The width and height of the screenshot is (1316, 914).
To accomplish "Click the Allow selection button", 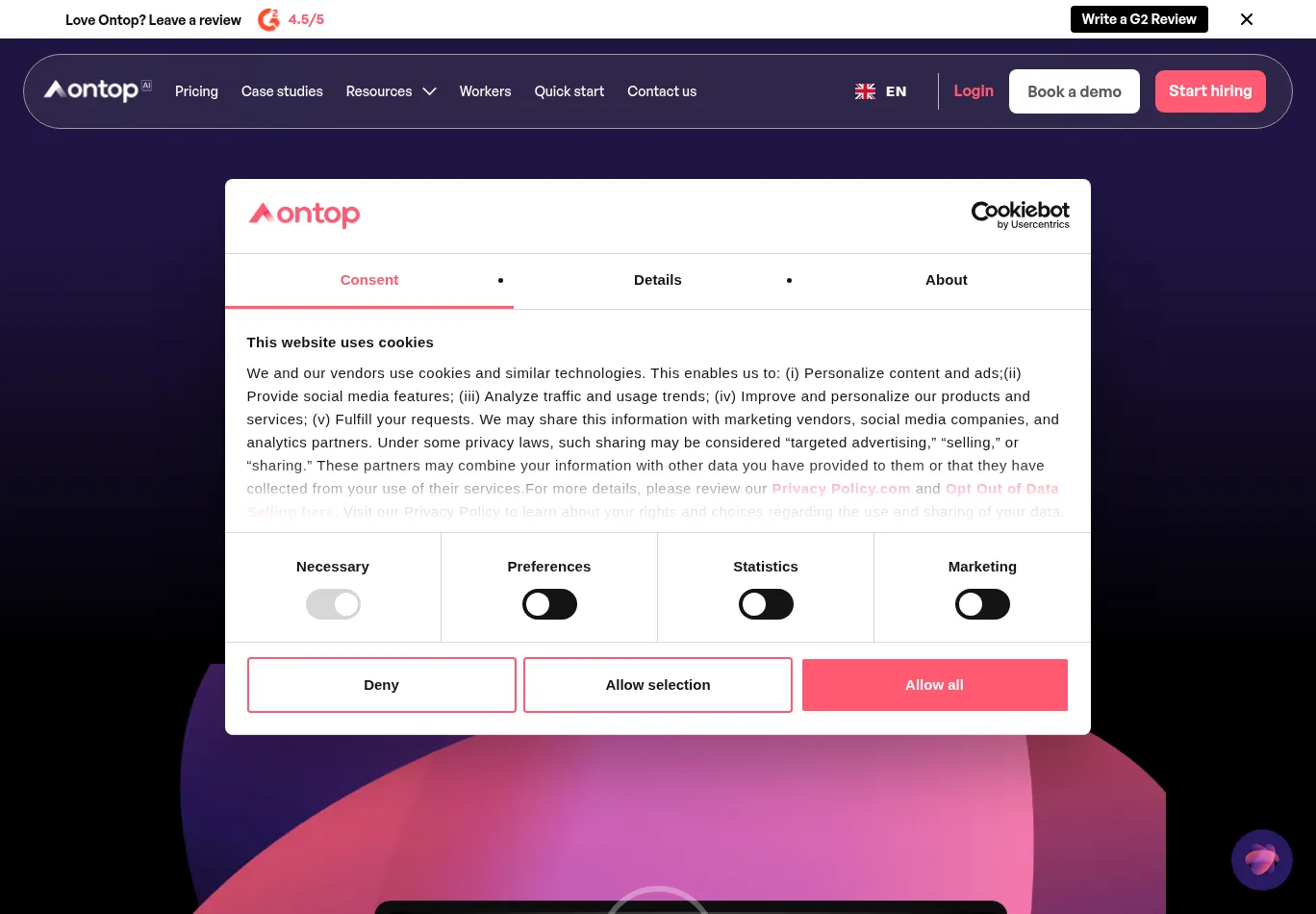I will click(658, 685).
